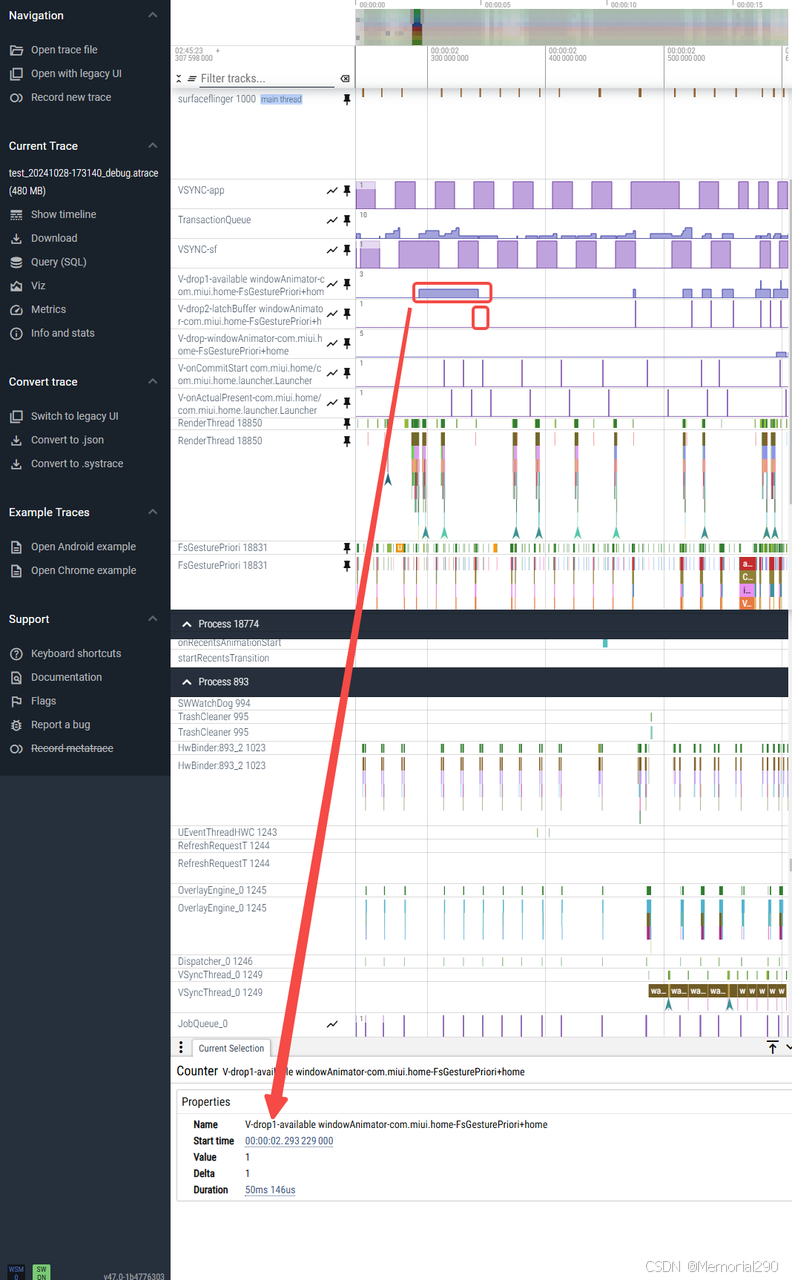Open JobQueue_0 counter chart options

point(332,1024)
